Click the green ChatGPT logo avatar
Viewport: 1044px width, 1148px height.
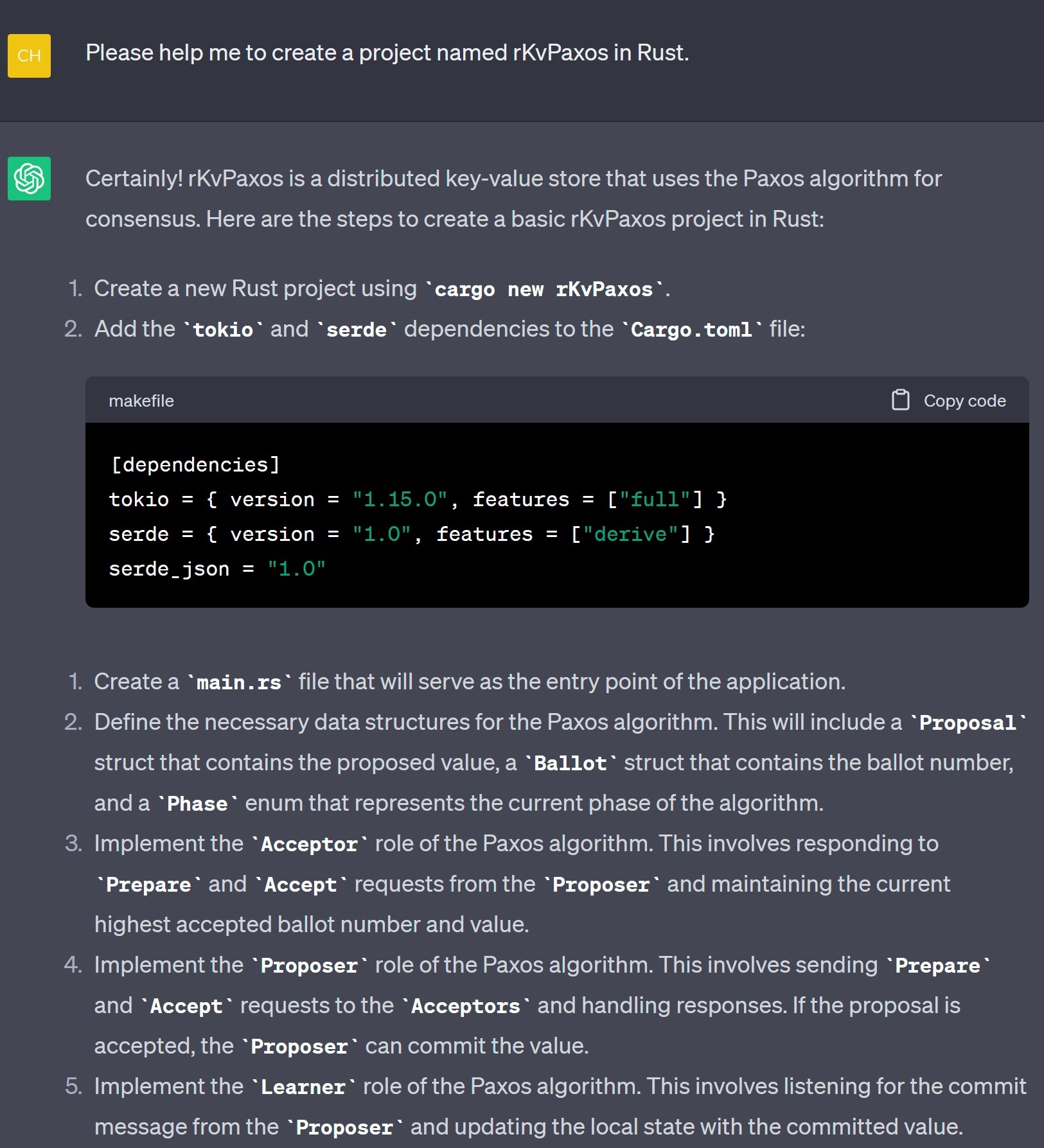click(29, 179)
